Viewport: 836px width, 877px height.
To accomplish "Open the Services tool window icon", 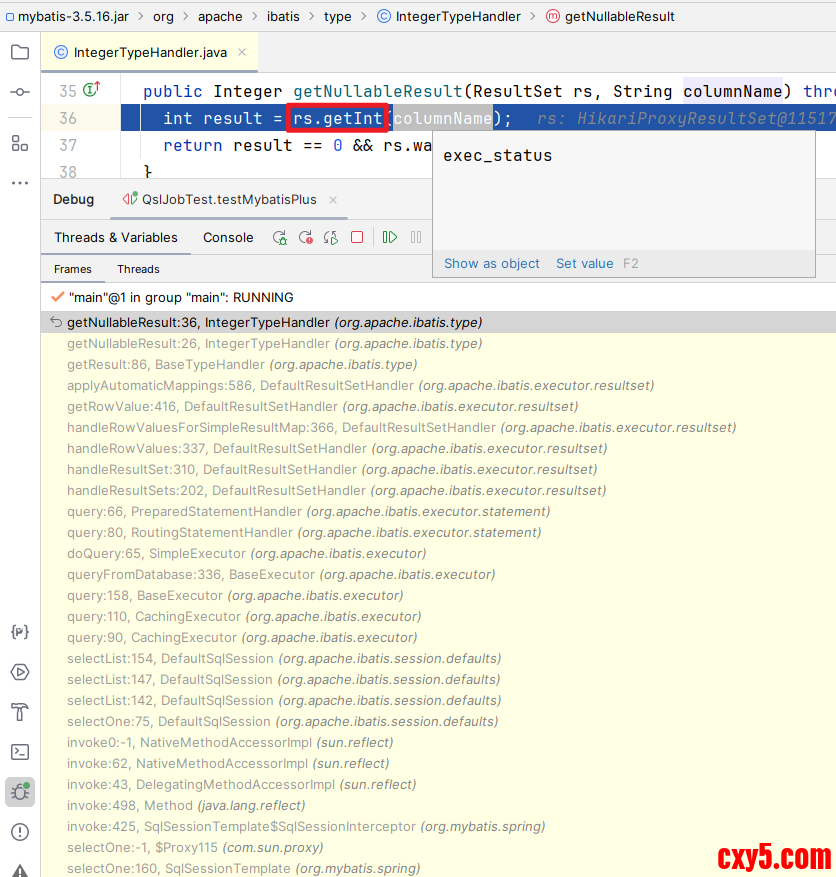I will point(20,672).
